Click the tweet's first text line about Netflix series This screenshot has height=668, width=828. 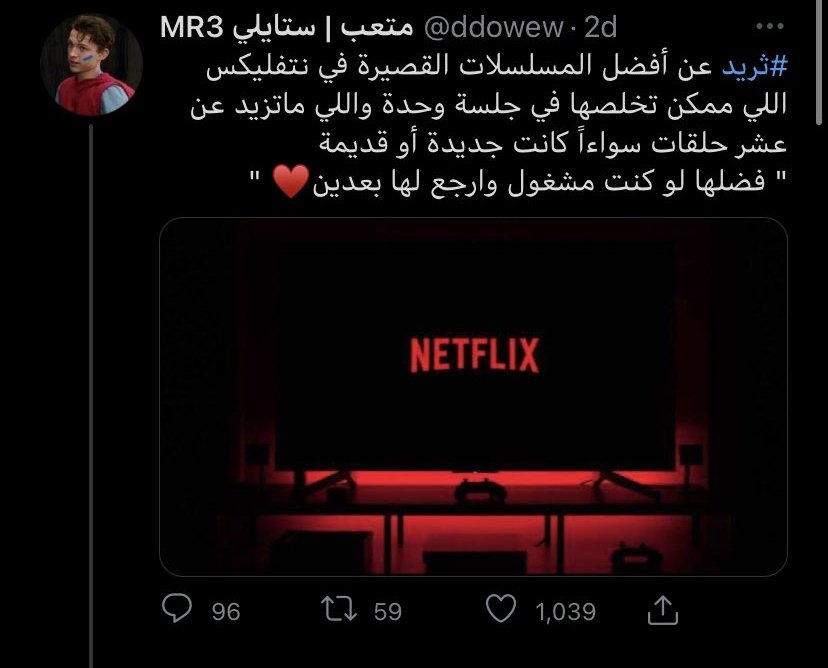[x=496, y=67]
